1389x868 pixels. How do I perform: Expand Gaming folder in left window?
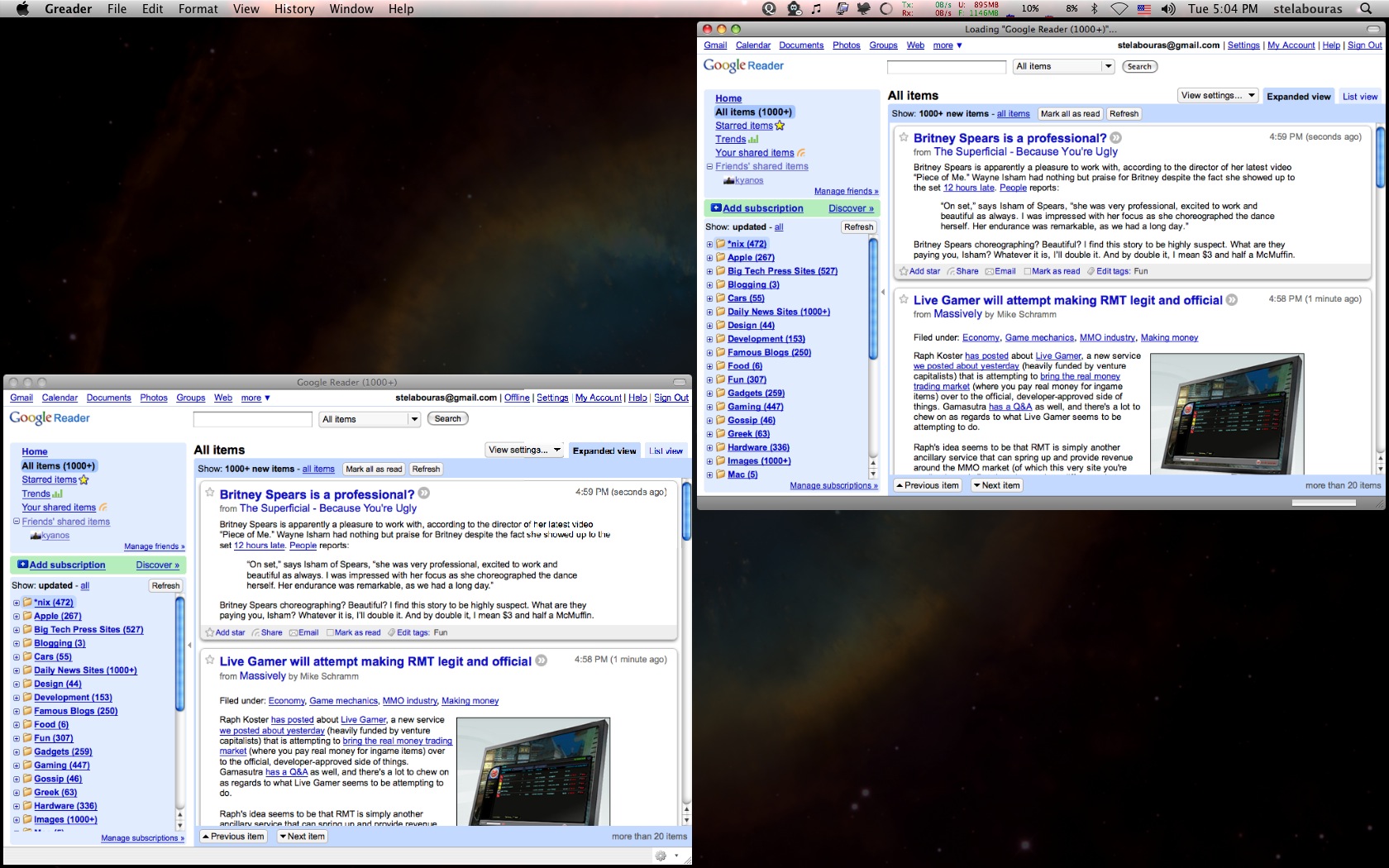pyautogui.click(x=16, y=765)
